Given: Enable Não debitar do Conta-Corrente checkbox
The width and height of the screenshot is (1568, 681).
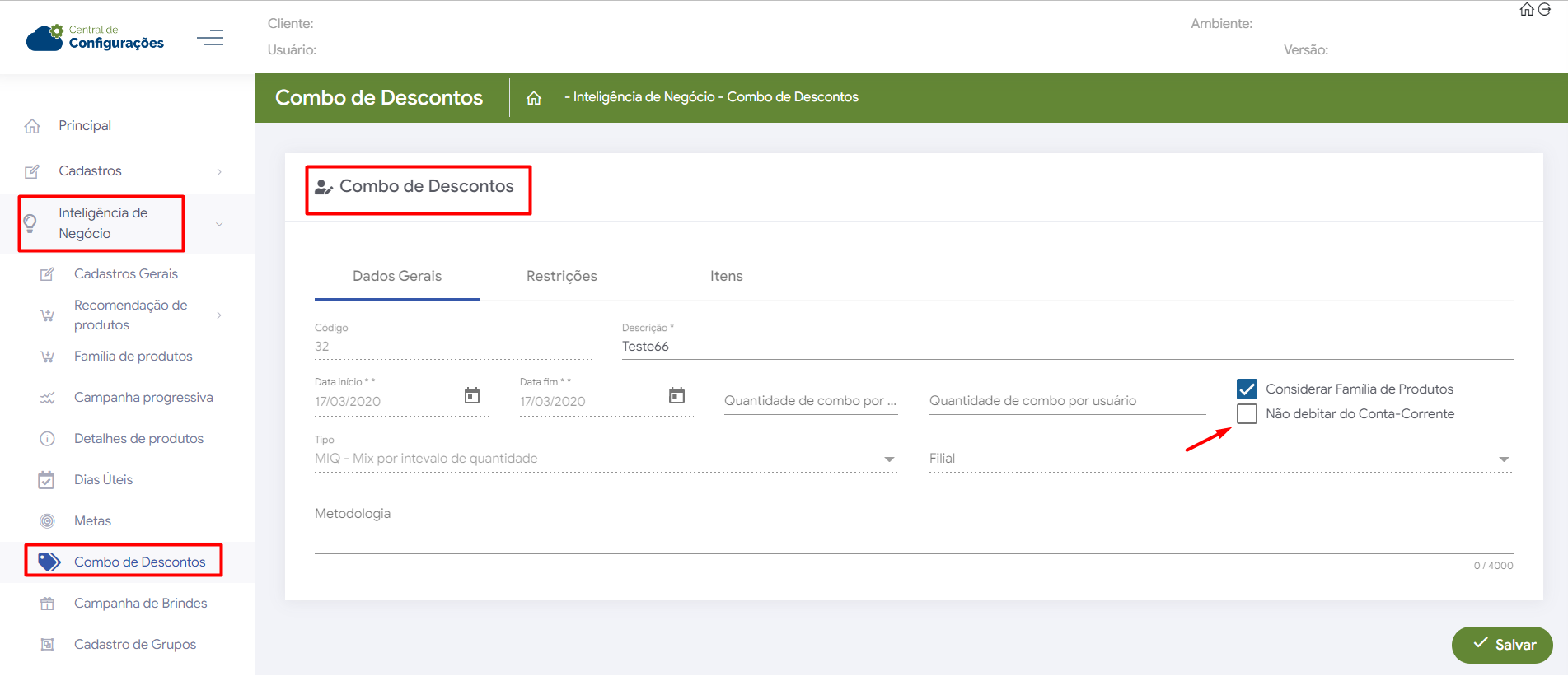Looking at the screenshot, I should 1247,413.
